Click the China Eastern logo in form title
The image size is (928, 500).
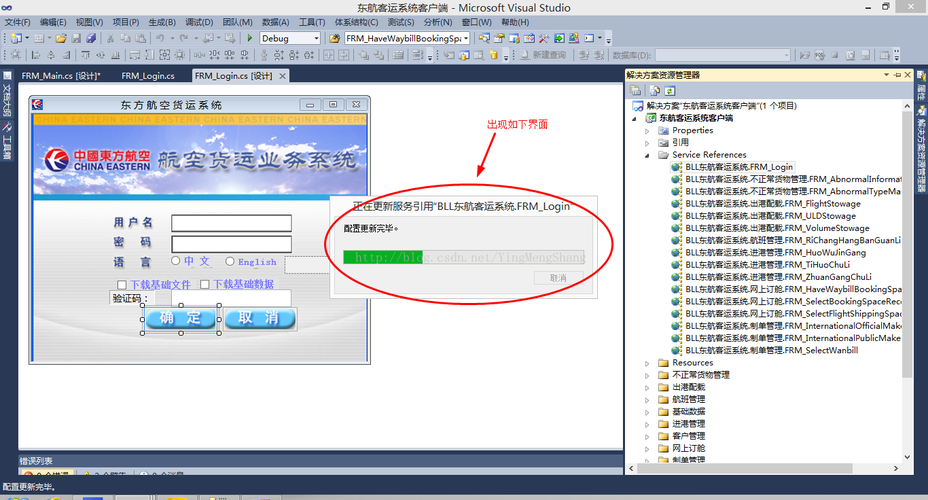click(x=38, y=104)
